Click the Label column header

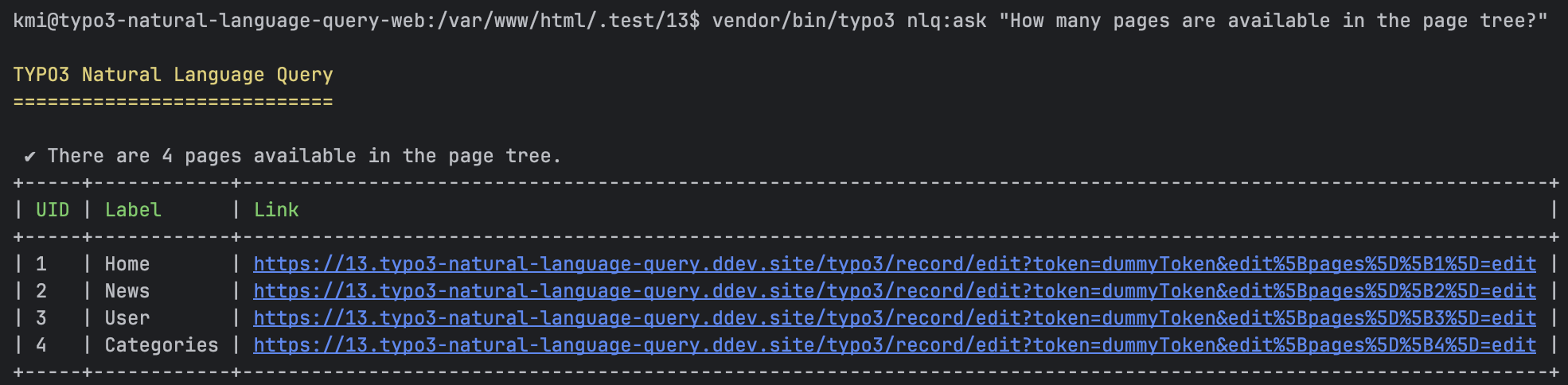[133, 210]
